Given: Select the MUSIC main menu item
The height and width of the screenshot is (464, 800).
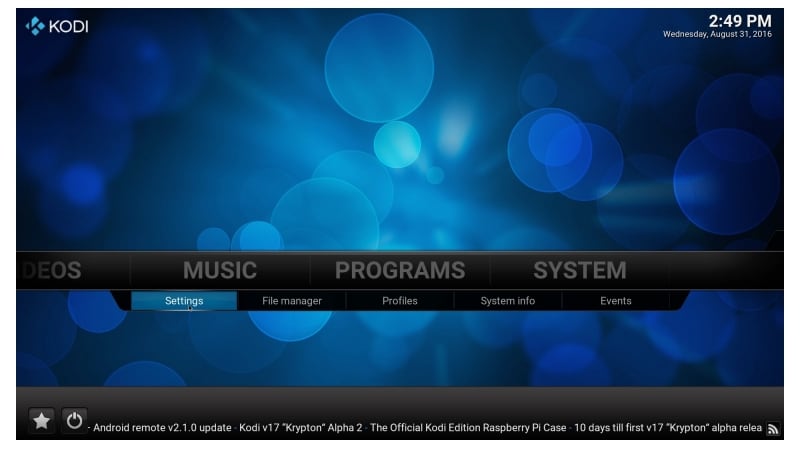Looking at the screenshot, I should click(219, 270).
